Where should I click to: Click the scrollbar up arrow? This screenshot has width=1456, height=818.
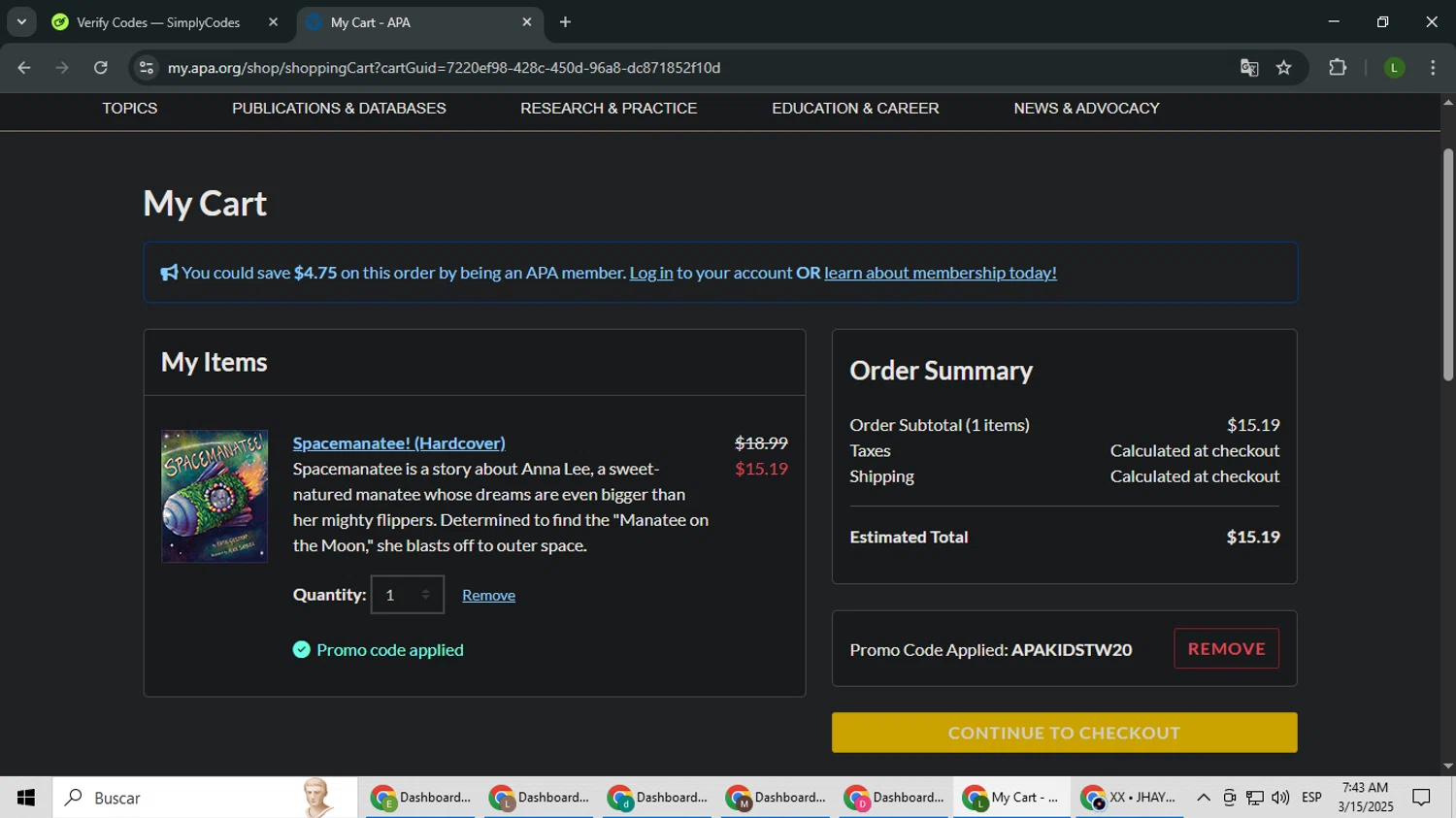(1447, 102)
